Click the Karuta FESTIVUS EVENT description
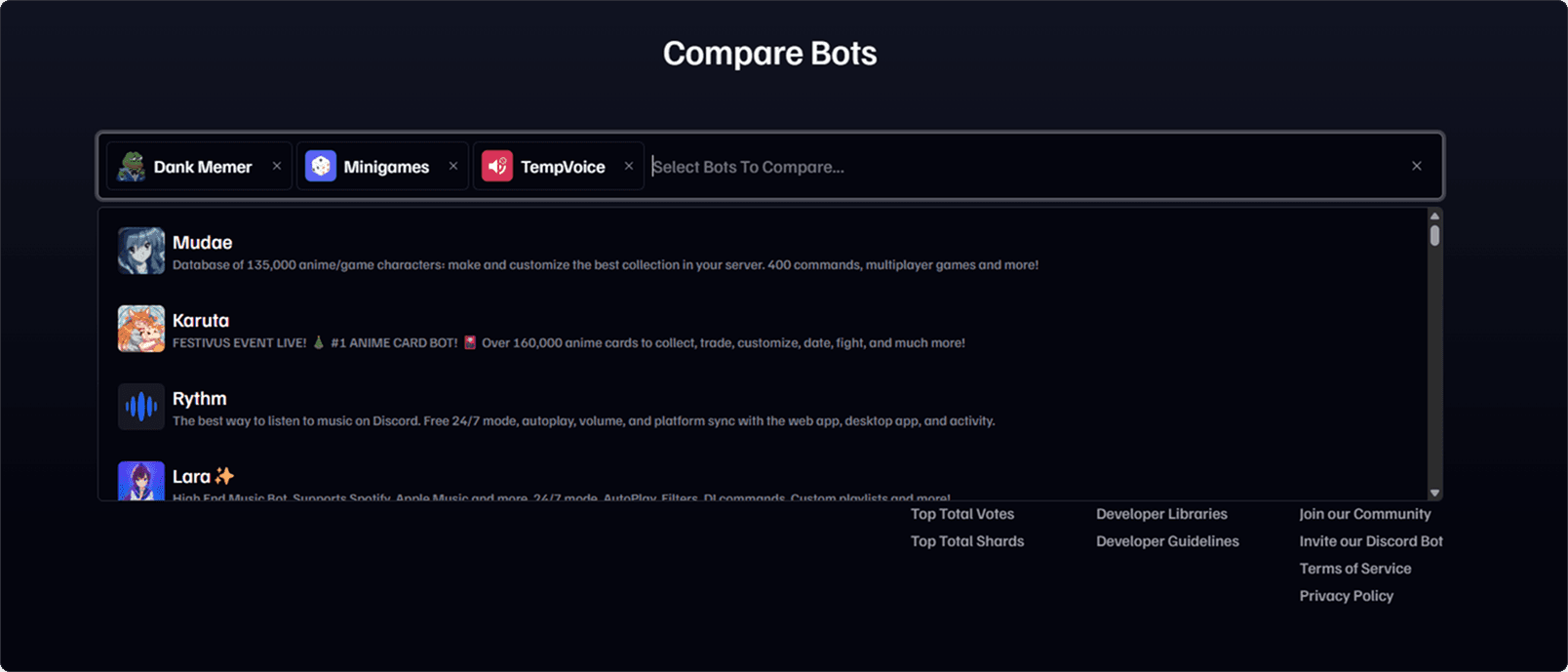 [568, 343]
